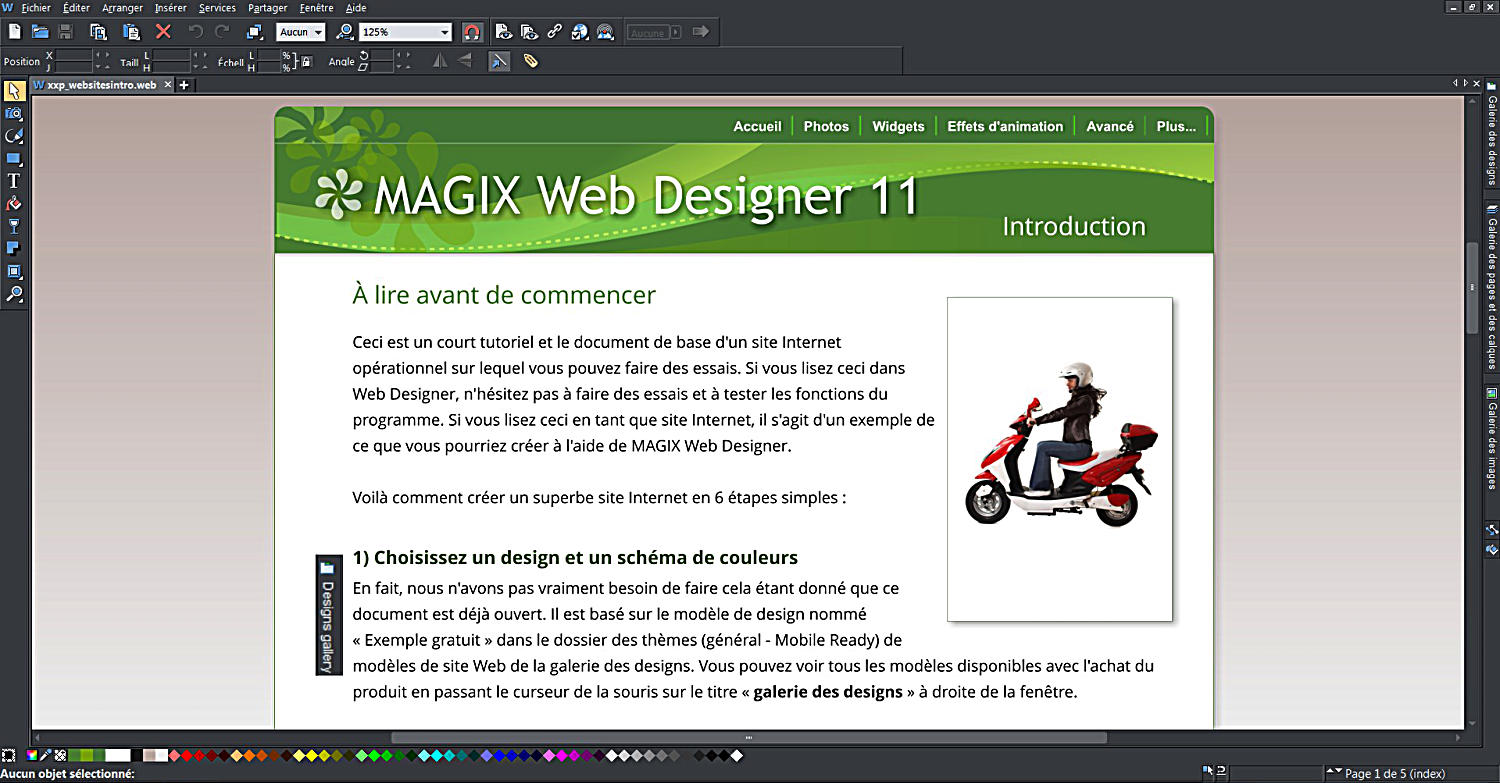Click the Position X stepper arrows
The height and width of the screenshot is (783, 1500).
click(x=102, y=55)
